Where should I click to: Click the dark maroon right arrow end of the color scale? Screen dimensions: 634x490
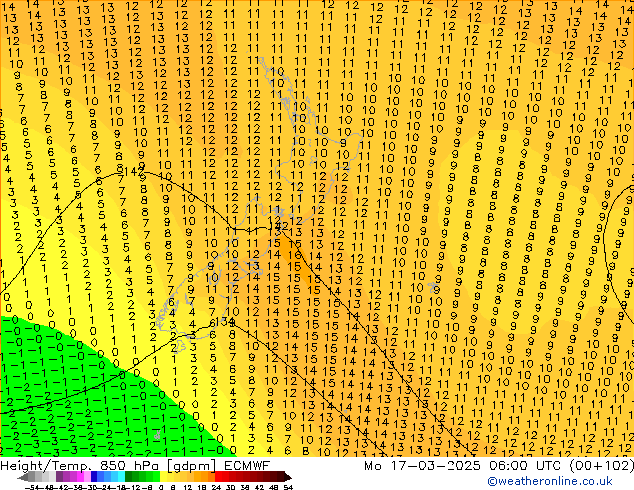point(287,477)
